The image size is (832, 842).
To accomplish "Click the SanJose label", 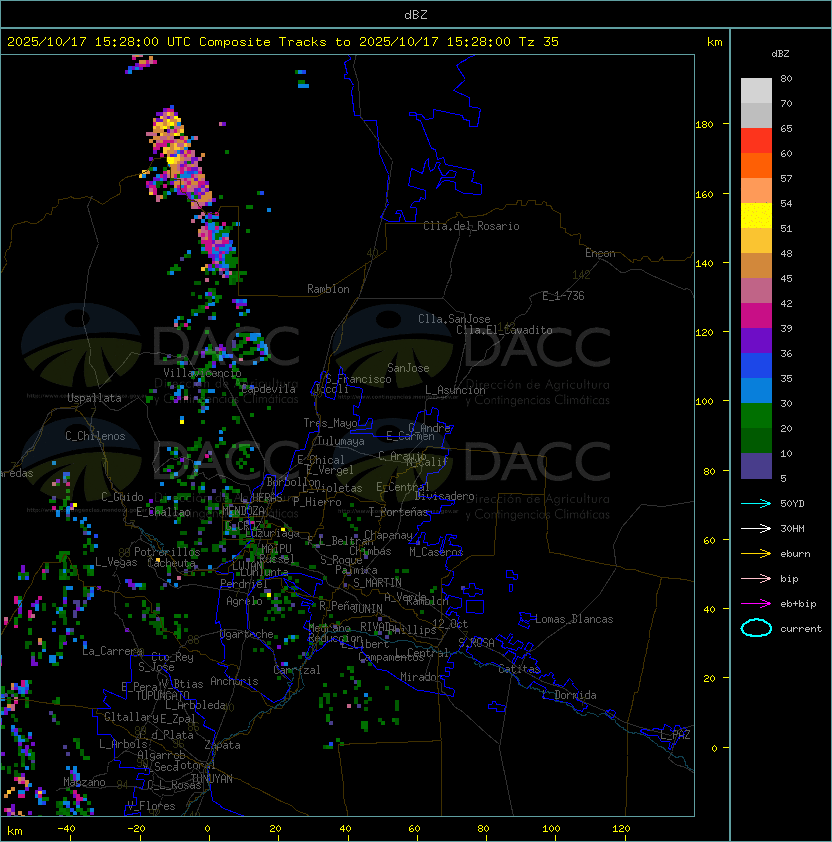I will click(408, 368).
